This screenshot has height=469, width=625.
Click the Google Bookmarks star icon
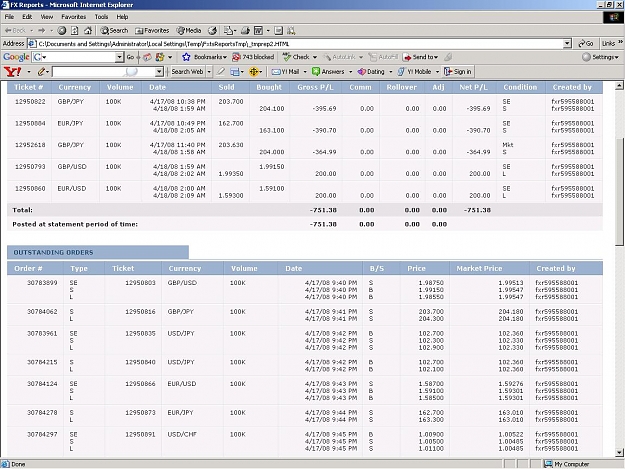186,57
